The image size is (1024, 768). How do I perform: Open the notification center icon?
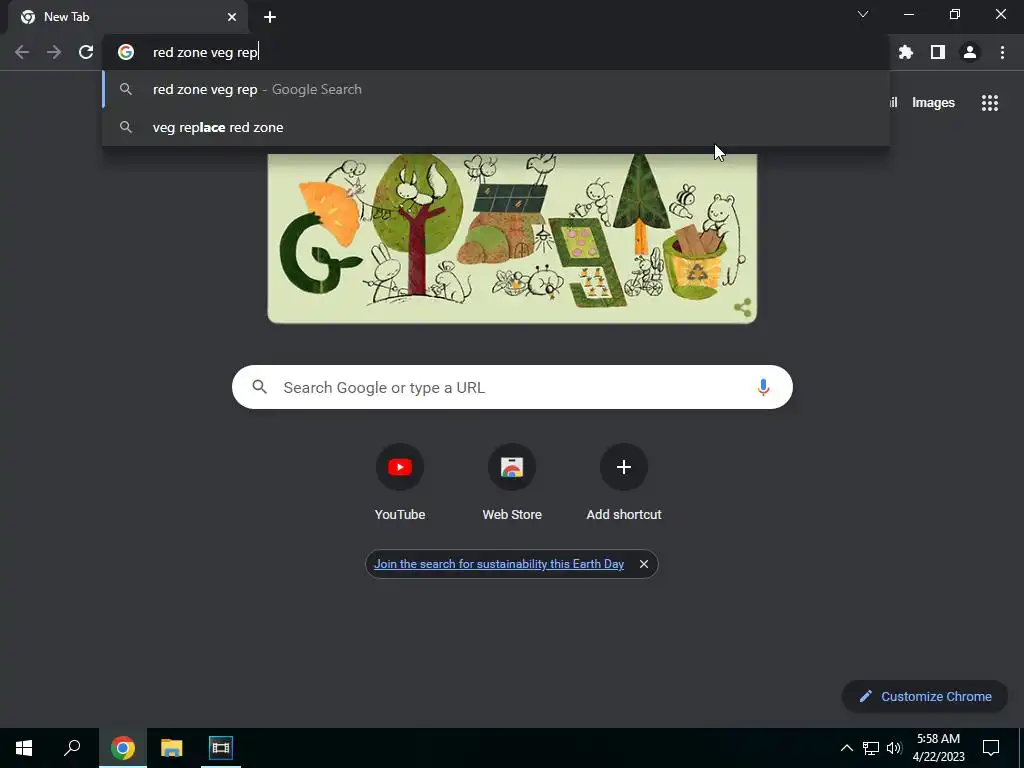[x=991, y=748]
